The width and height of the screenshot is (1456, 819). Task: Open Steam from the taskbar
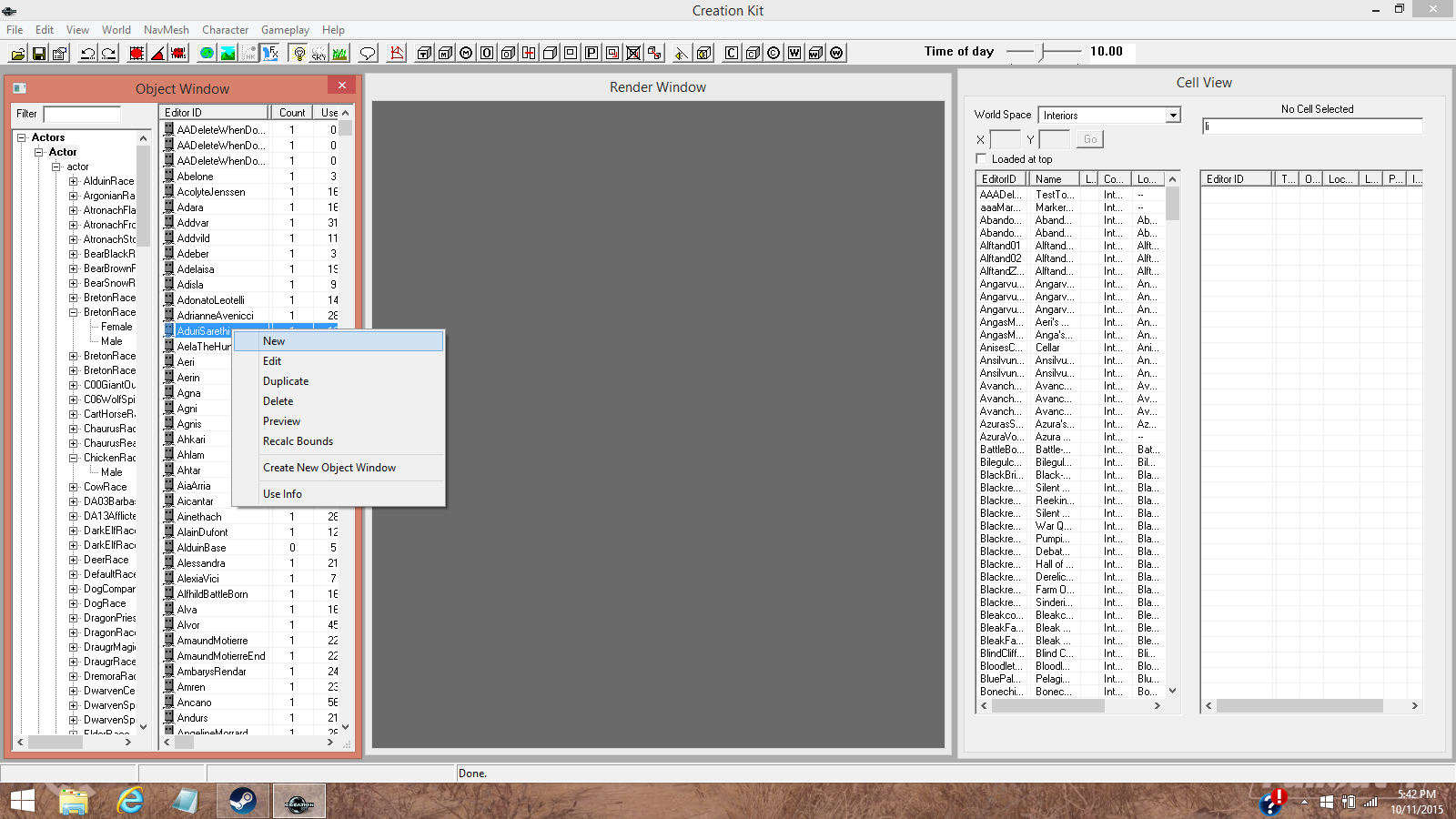242,801
